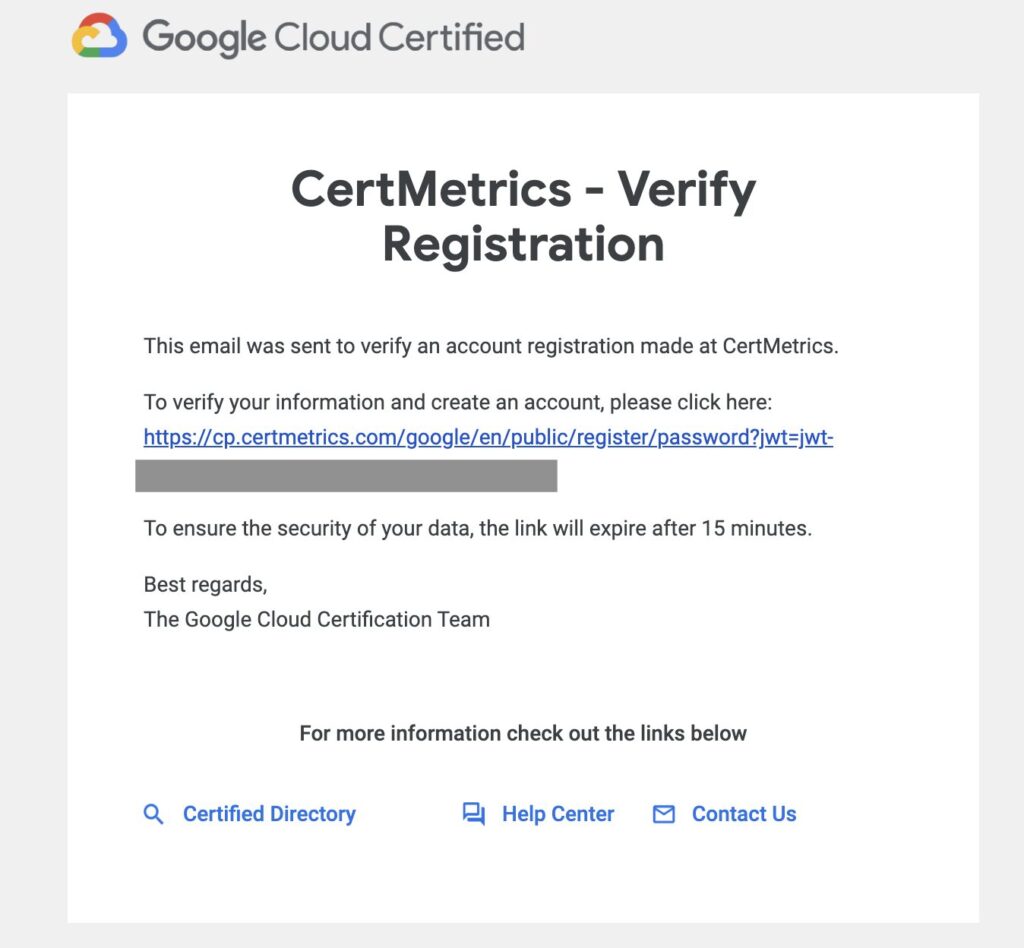This screenshot has height=948, width=1024.
Task: Click 'The Google Cloud Certification Team' signature
Action: pyautogui.click(x=317, y=619)
